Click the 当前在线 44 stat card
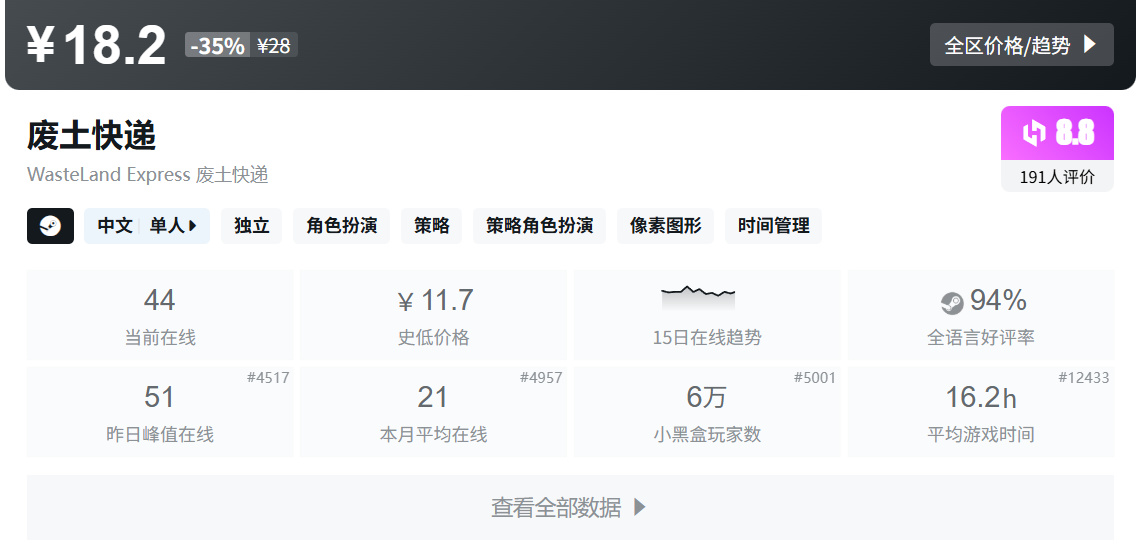 pyautogui.click(x=160, y=314)
